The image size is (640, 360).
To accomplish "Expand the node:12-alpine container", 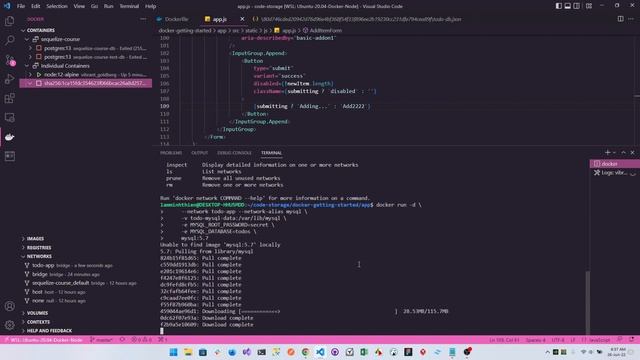I will [30, 75].
